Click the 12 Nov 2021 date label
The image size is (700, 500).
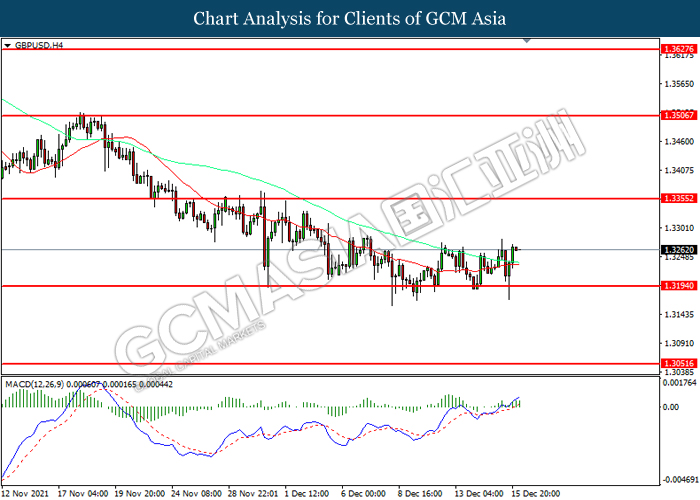coord(25,494)
